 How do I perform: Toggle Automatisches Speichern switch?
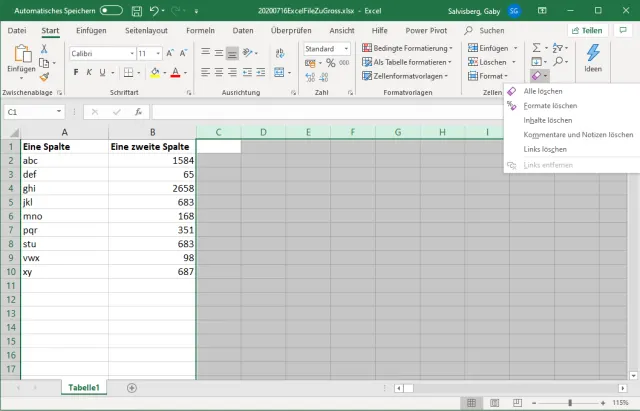[x=111, y=10]
